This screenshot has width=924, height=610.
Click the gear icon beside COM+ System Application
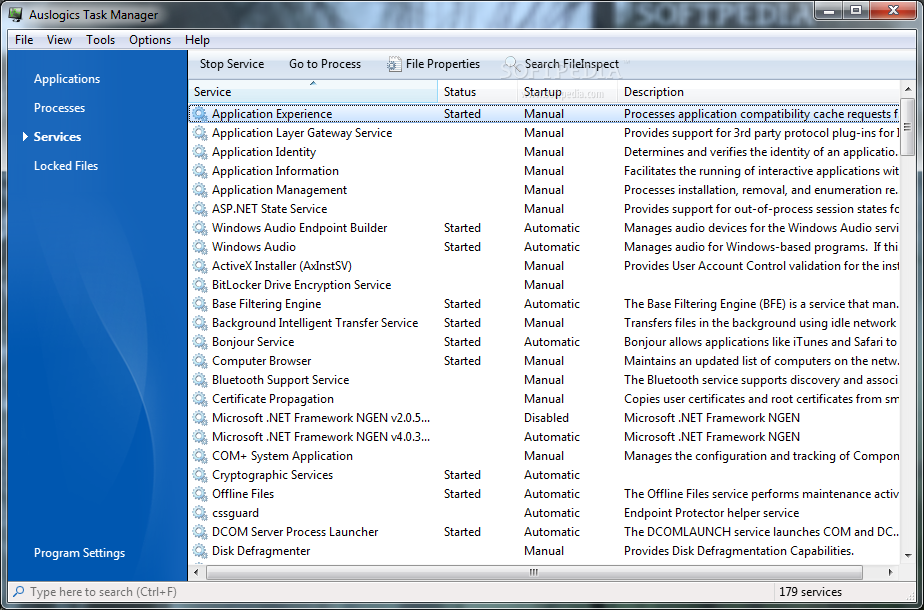pyautogui.click(x=200, y=456)
